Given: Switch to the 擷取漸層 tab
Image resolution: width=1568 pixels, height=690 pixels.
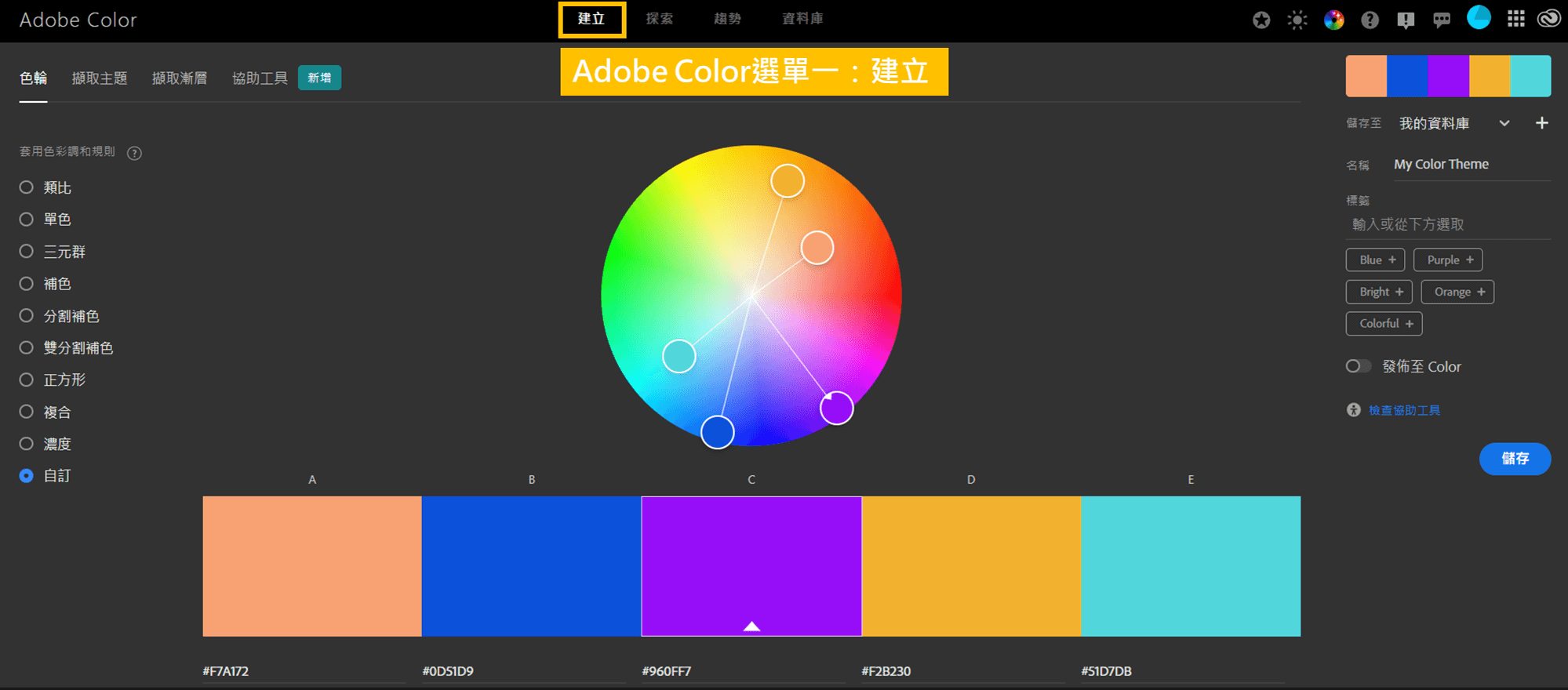Looking at the screenshot, I should (180, 78).
